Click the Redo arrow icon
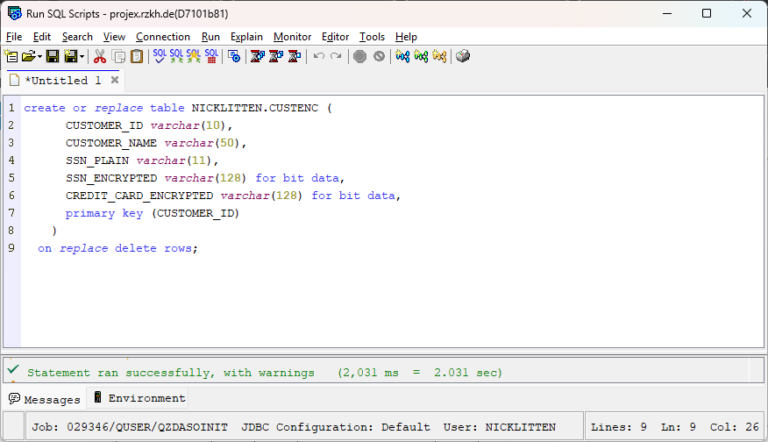This screenshot has height=442, width=768. pyautogui.click(x=336, y=56)
